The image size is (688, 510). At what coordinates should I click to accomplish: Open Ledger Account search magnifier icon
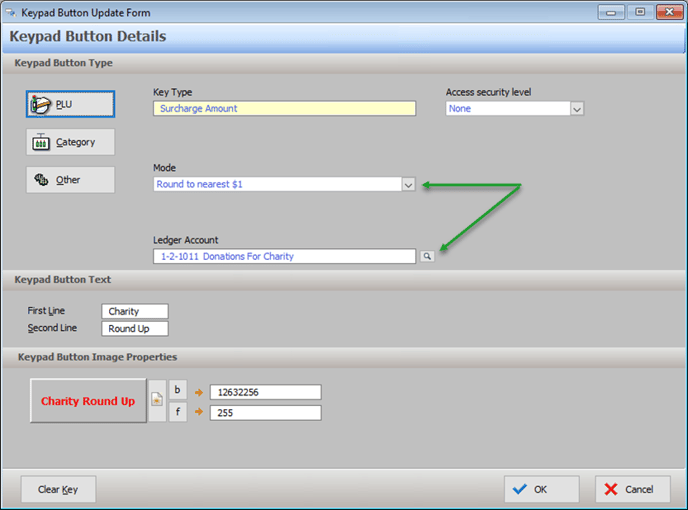[427, 256]
